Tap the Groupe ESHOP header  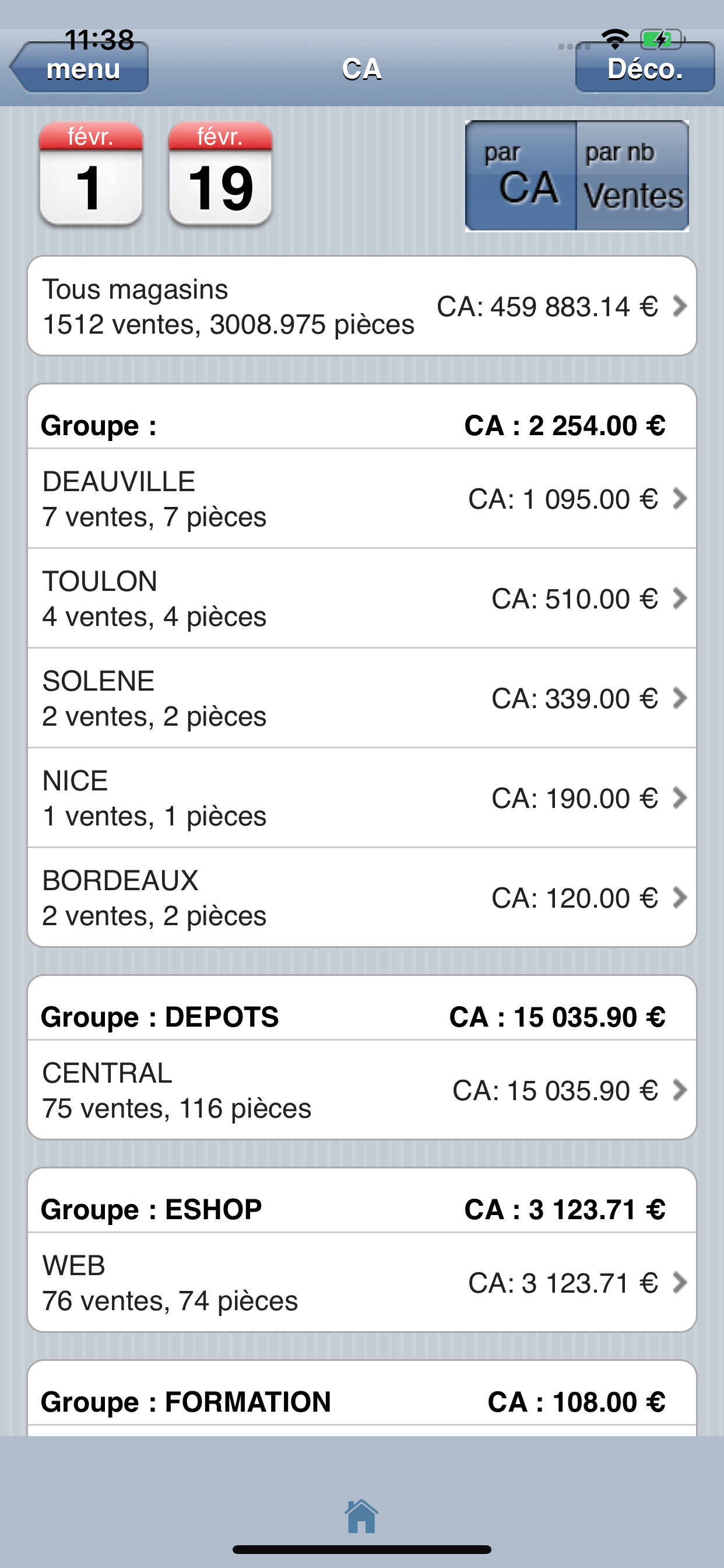pos(362,1209)
